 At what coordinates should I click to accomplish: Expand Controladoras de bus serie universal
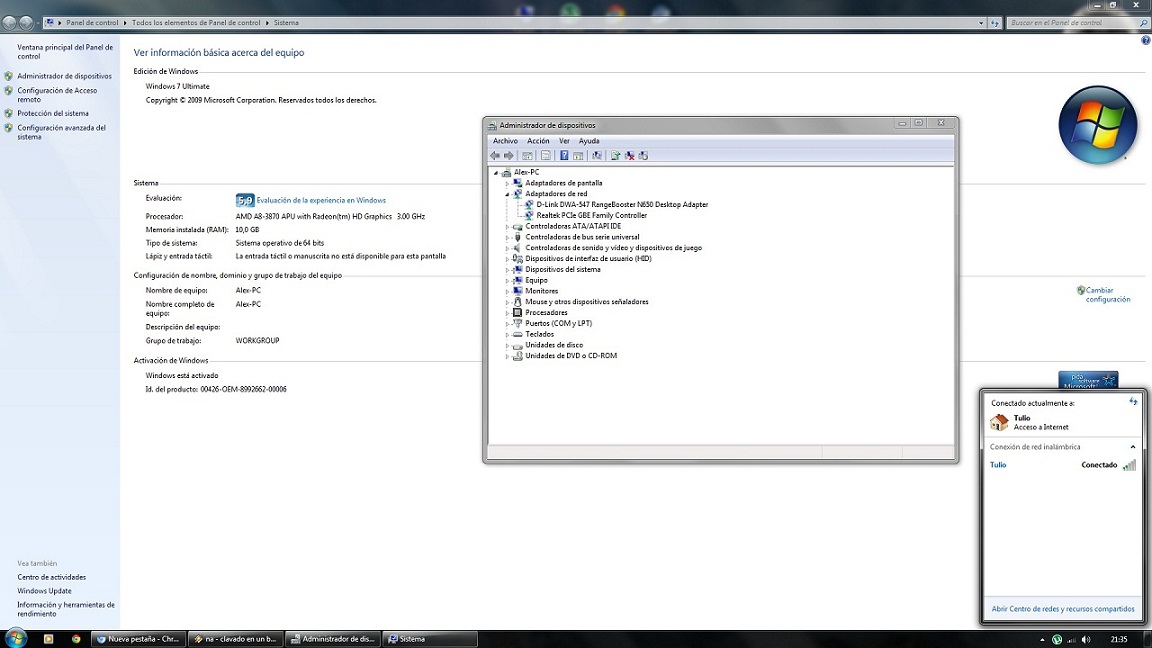coord(507,237)
